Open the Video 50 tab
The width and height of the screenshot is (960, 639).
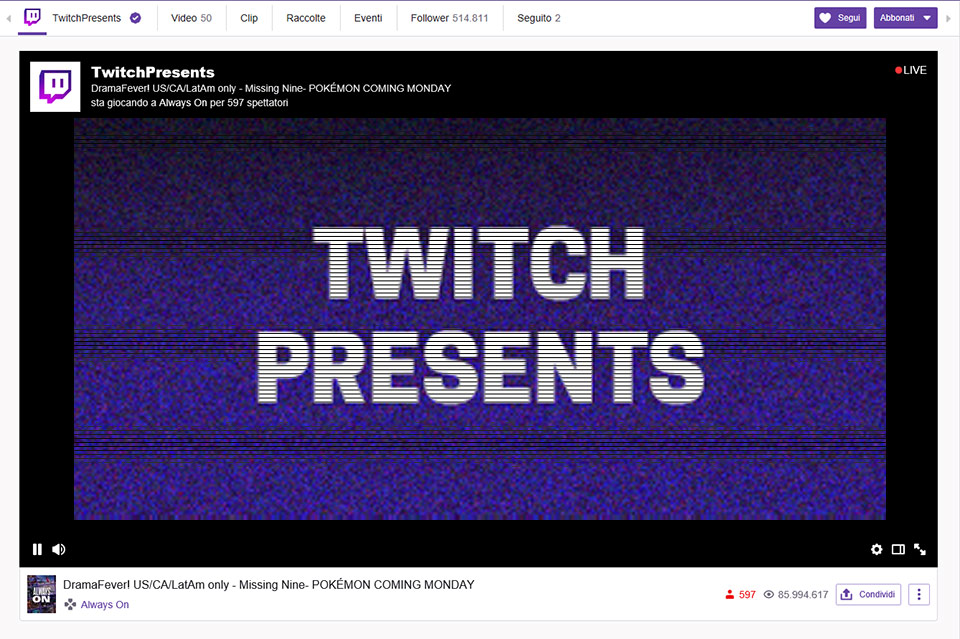coord(191,18)
